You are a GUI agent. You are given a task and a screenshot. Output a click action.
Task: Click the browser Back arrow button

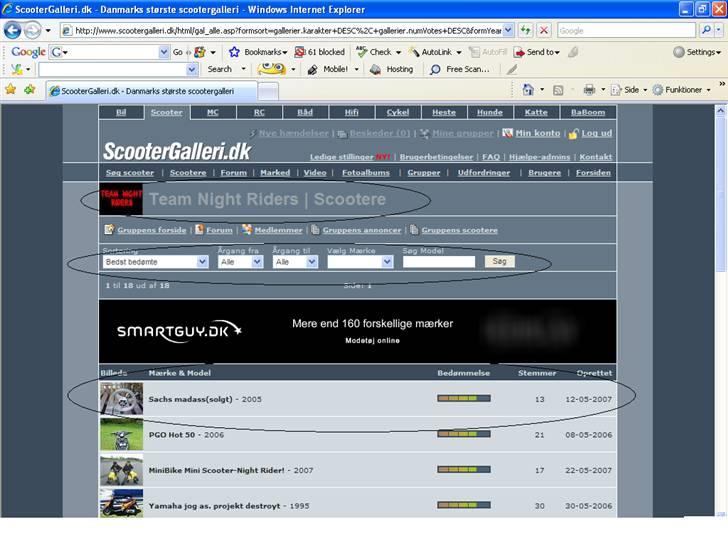(13, 30)
